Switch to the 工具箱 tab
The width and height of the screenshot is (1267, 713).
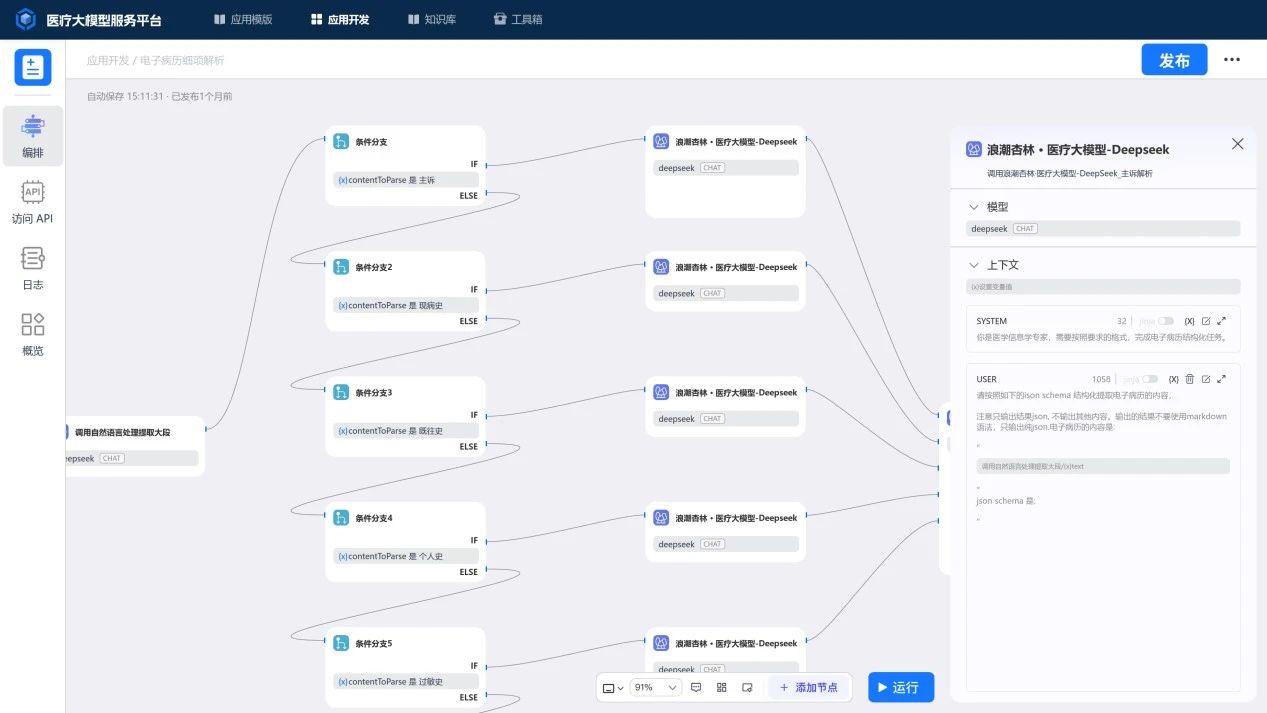tap(518, 19)
